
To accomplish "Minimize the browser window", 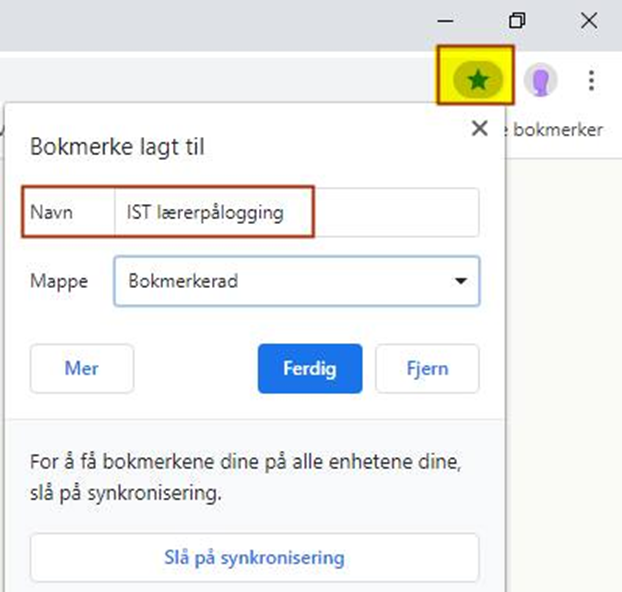I will pos(446,21).
